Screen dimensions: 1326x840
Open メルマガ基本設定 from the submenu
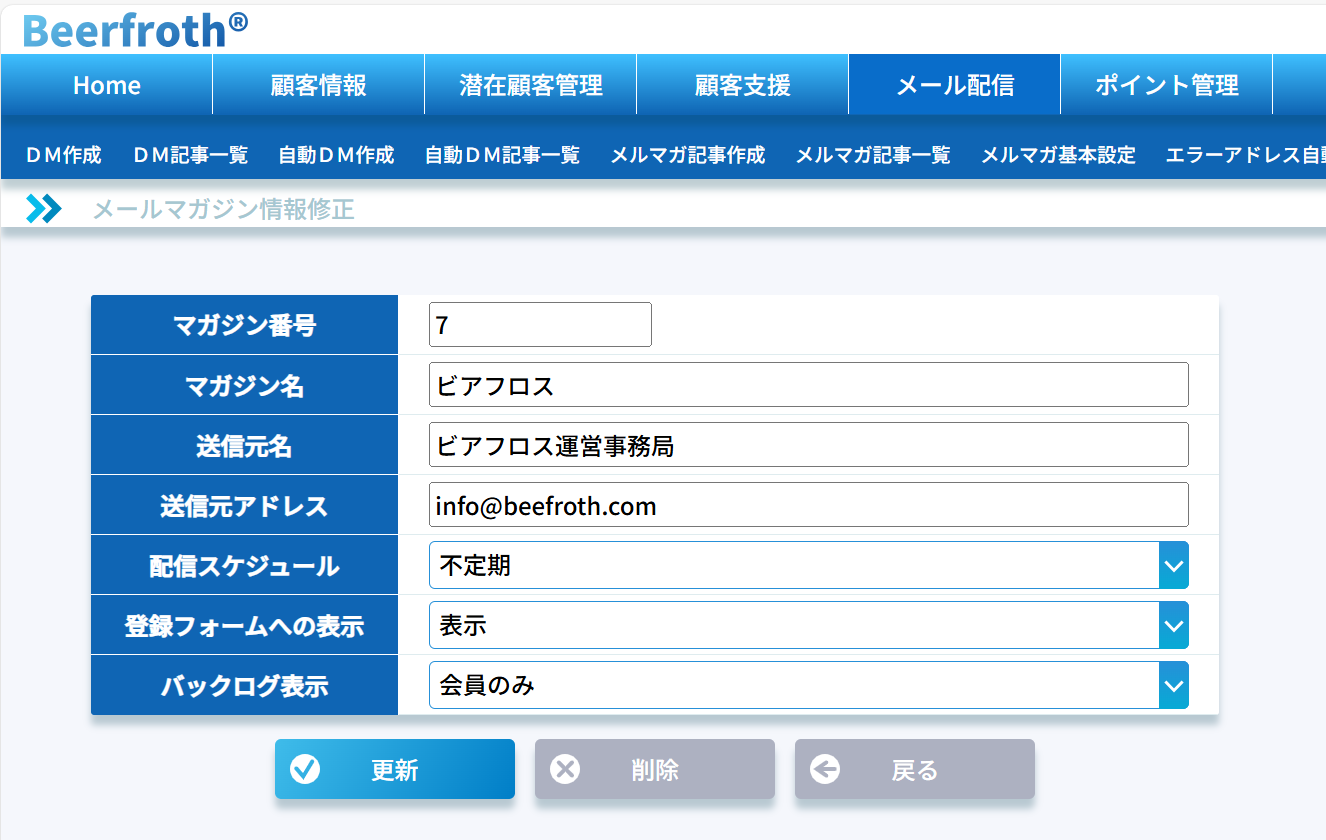coord(1058,155)
